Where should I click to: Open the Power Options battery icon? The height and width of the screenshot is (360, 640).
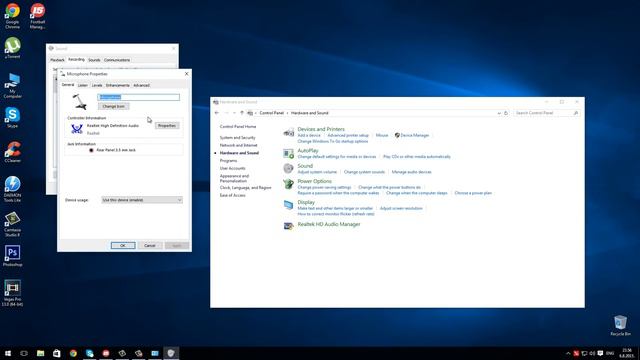pos(289,184)
